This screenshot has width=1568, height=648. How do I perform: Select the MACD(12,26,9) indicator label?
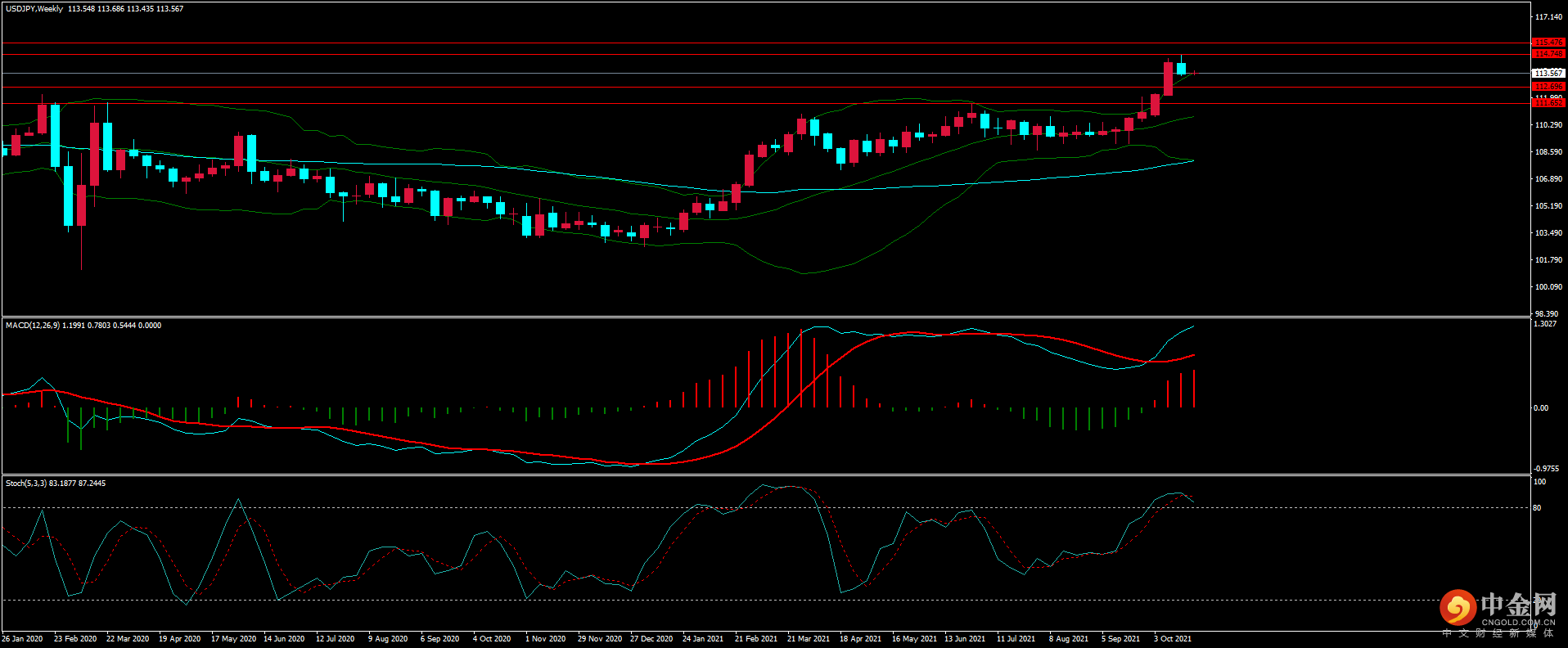[33, 326]
